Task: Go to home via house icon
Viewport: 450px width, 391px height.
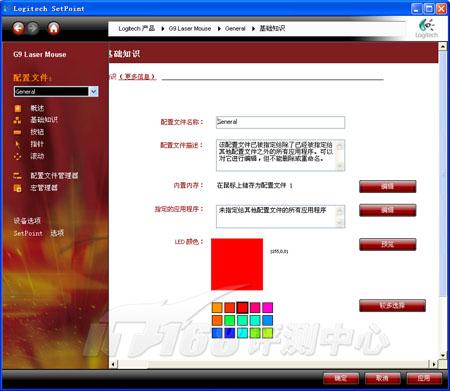Action: [53, 28]
